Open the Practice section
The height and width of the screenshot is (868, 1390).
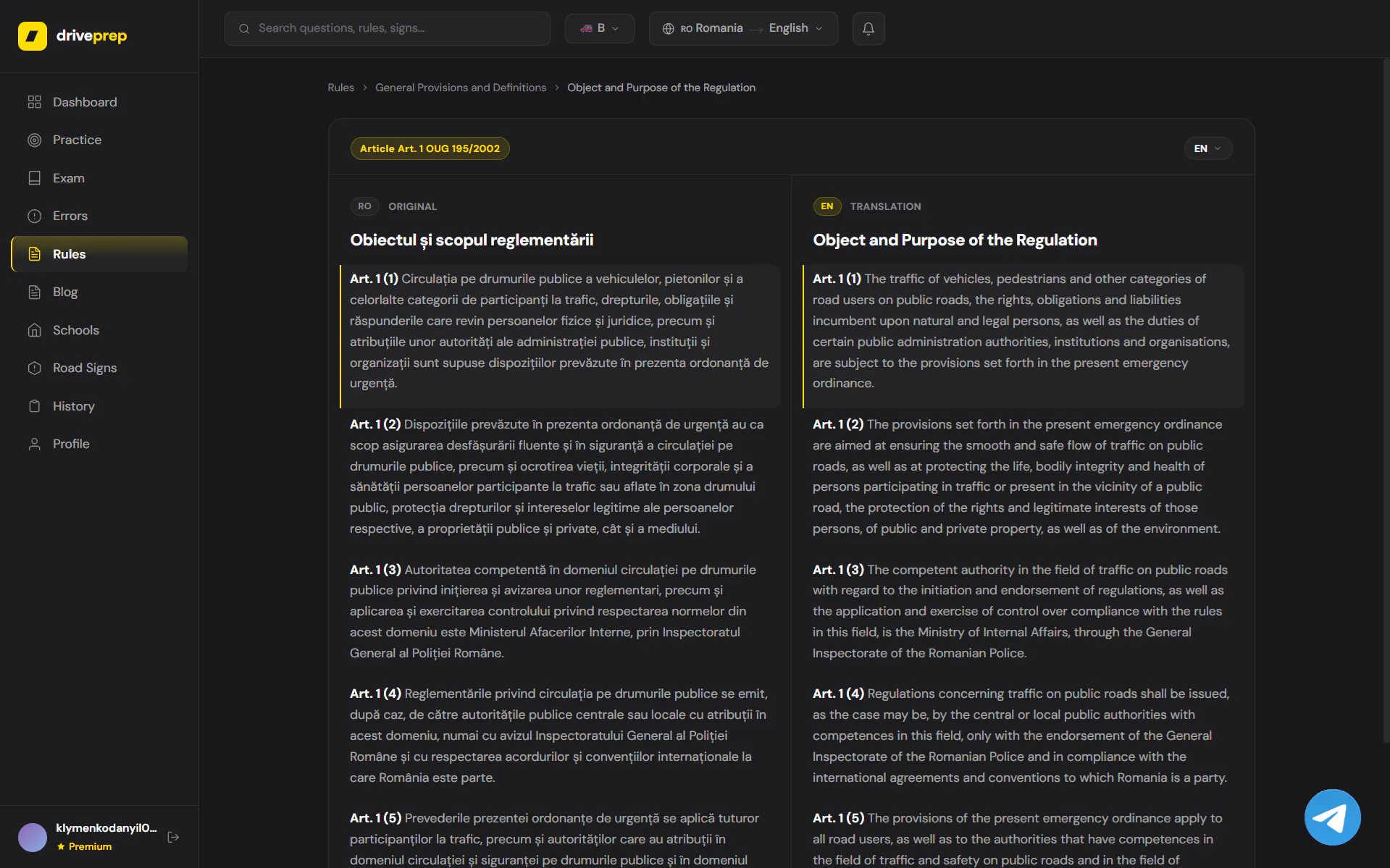coord(99,140)
